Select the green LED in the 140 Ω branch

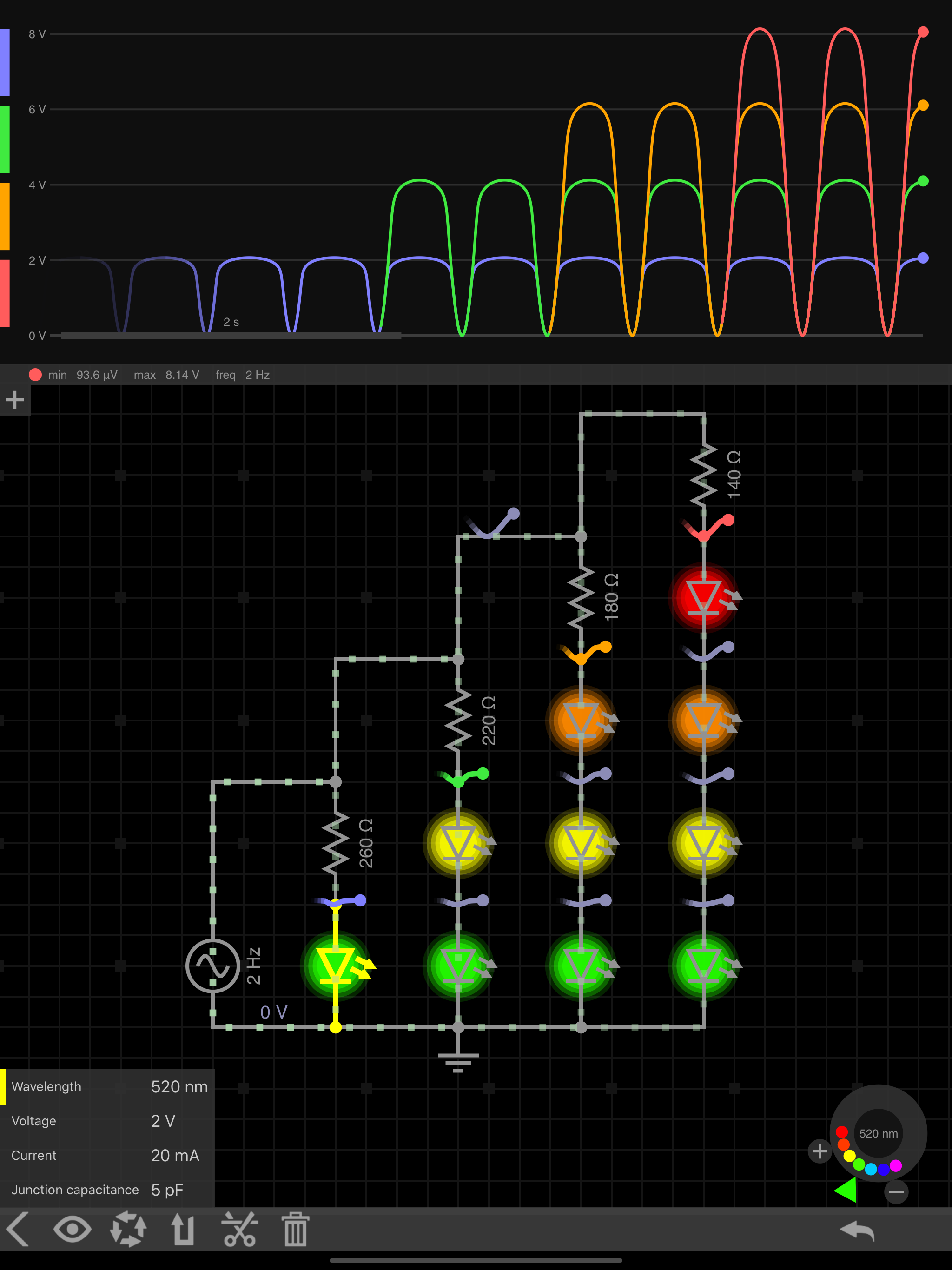click(x=705, y=966)
